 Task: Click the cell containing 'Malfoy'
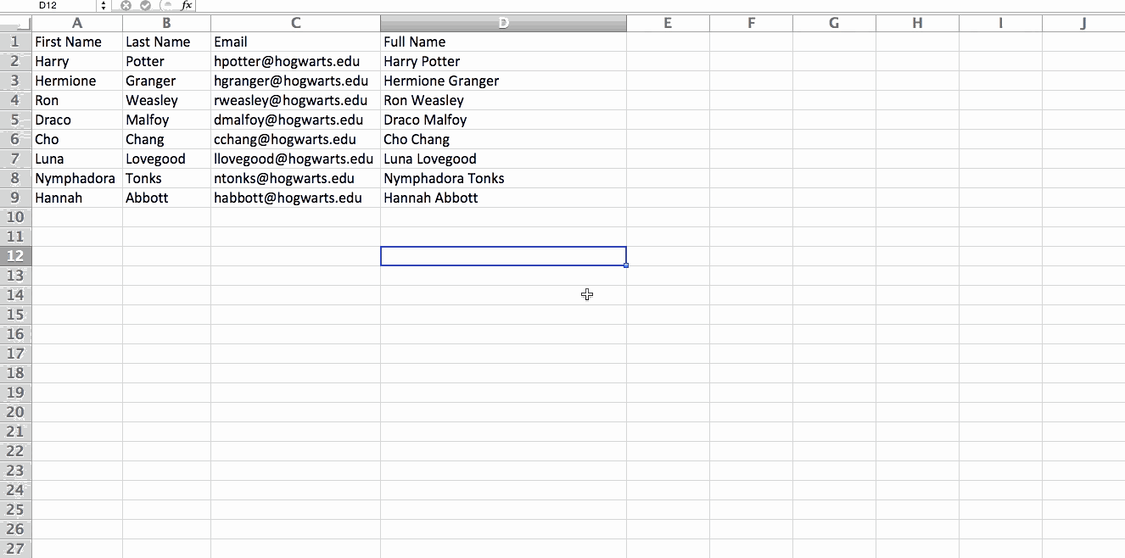tap(166, 120)
